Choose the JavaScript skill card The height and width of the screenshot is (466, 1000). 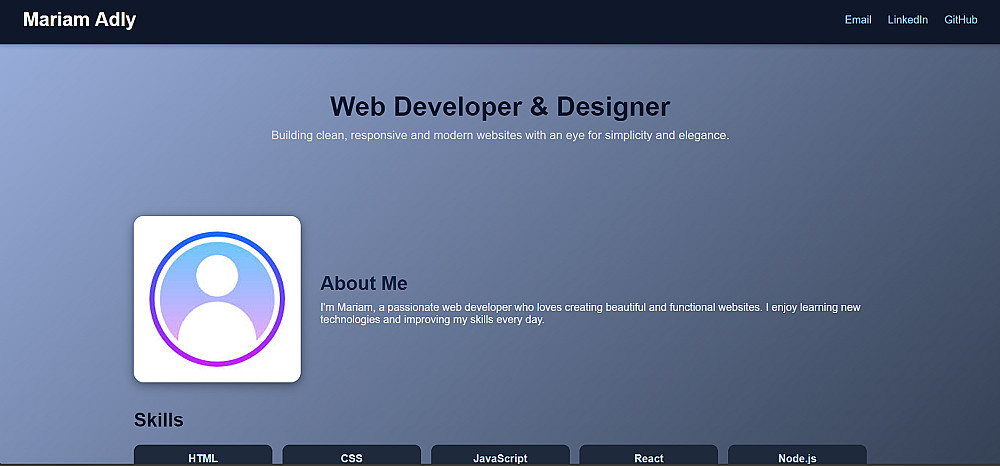point(500,455)
